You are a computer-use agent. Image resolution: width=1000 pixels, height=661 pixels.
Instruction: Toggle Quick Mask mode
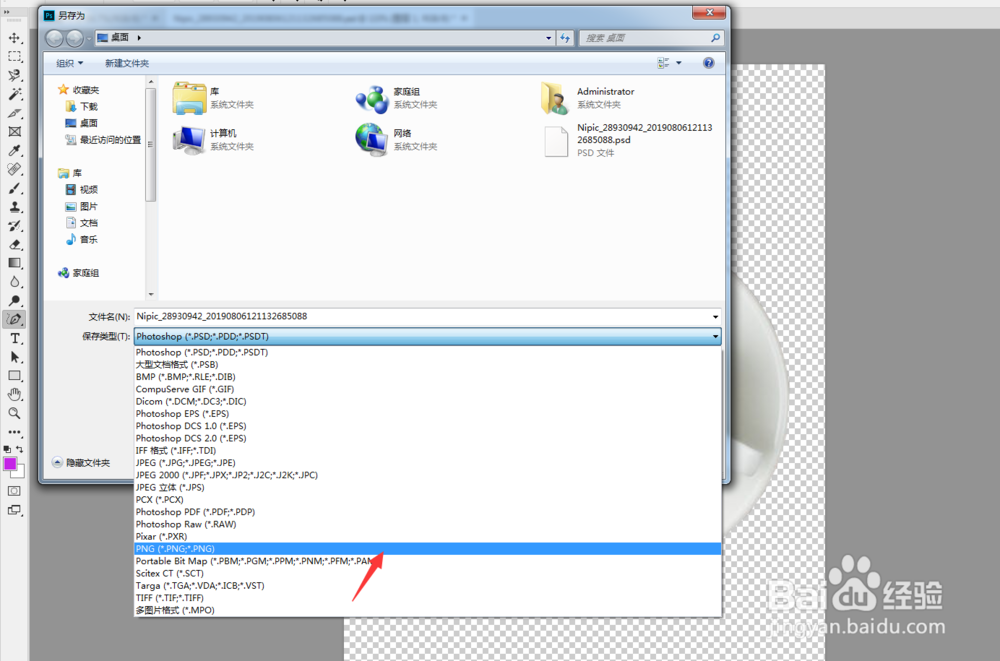14,491
